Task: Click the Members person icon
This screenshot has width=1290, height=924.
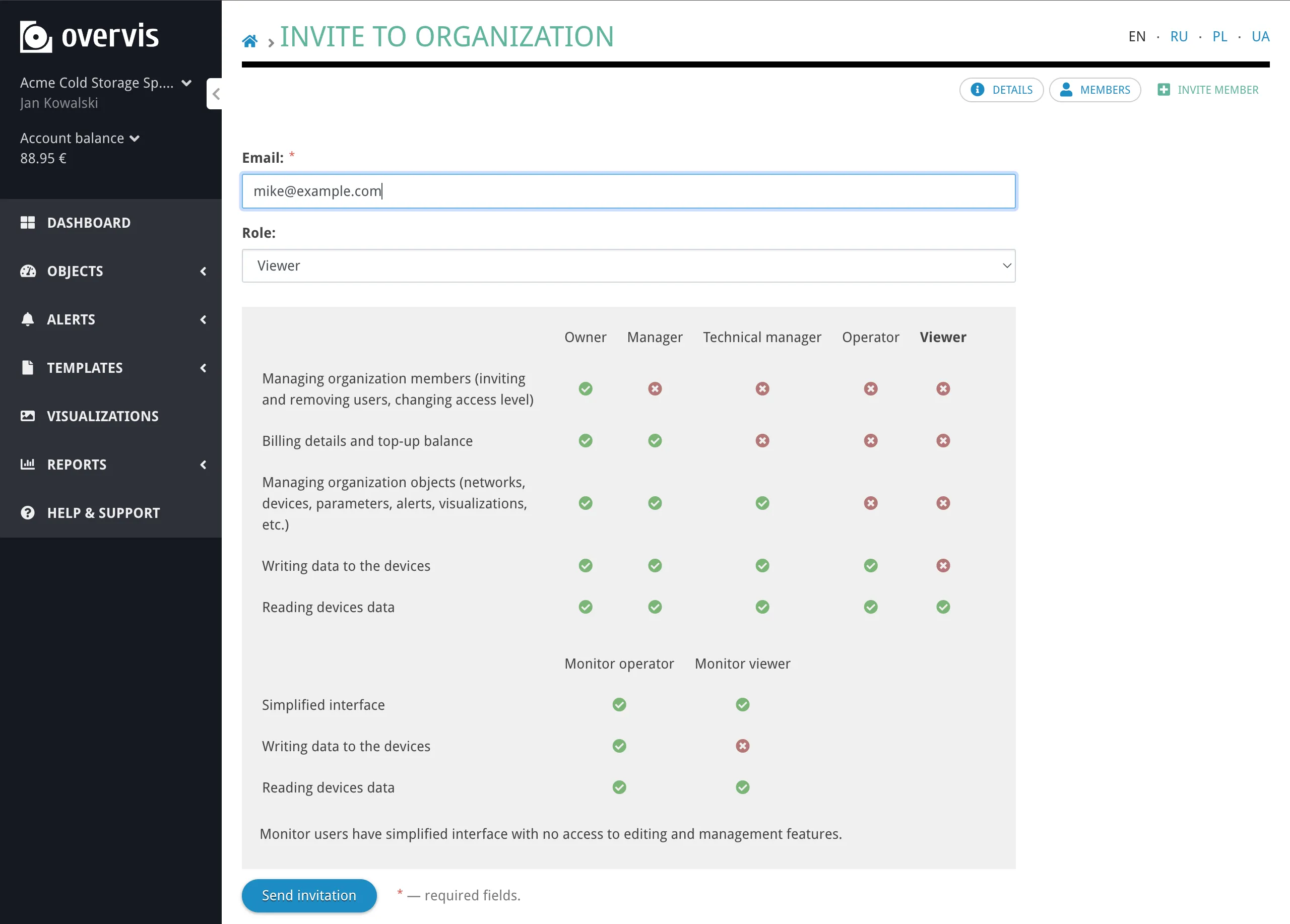Action: (x=1066, y=89)
